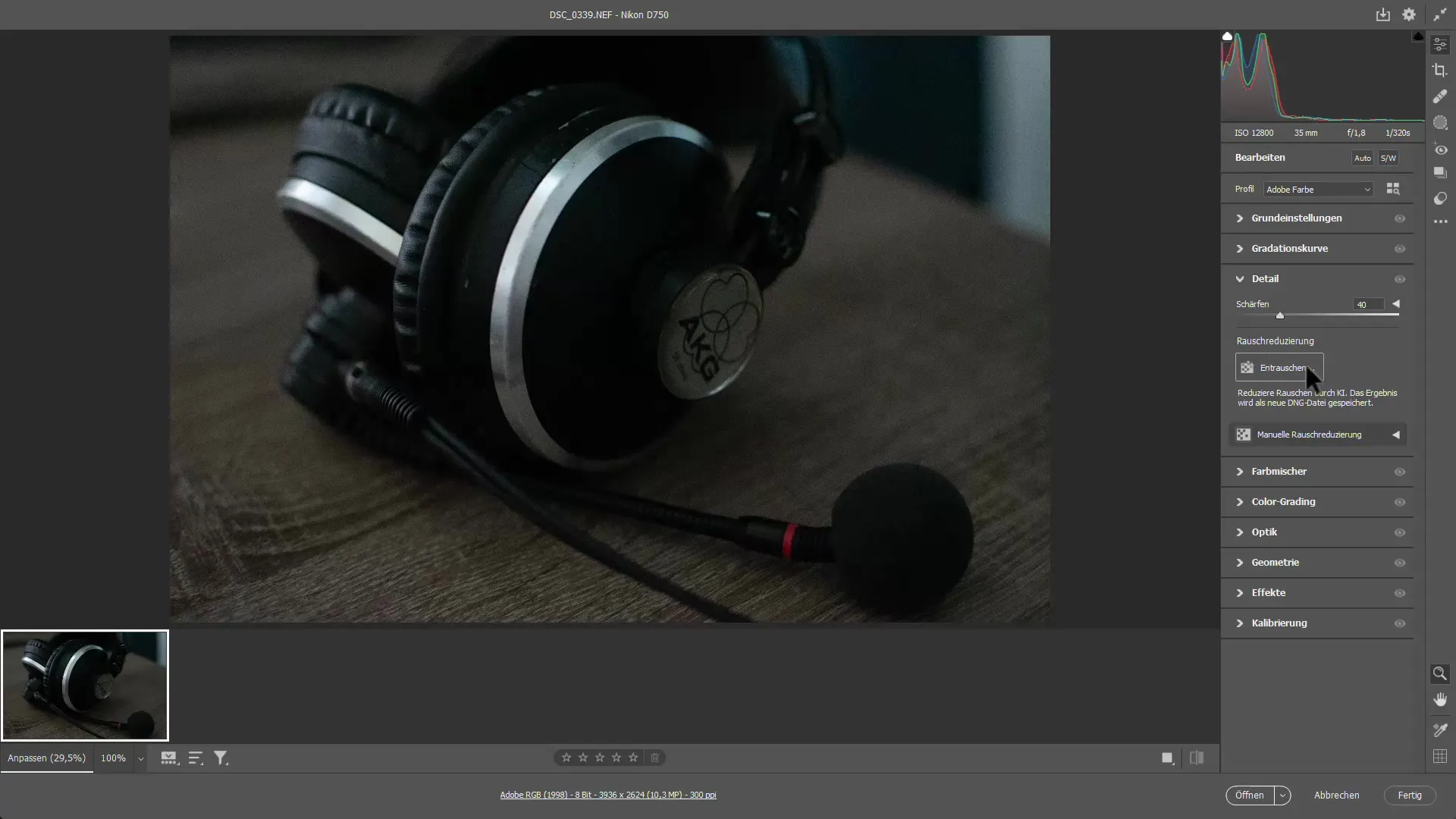Open workflow options link Adobe RGB (1998)

(608, 795)
